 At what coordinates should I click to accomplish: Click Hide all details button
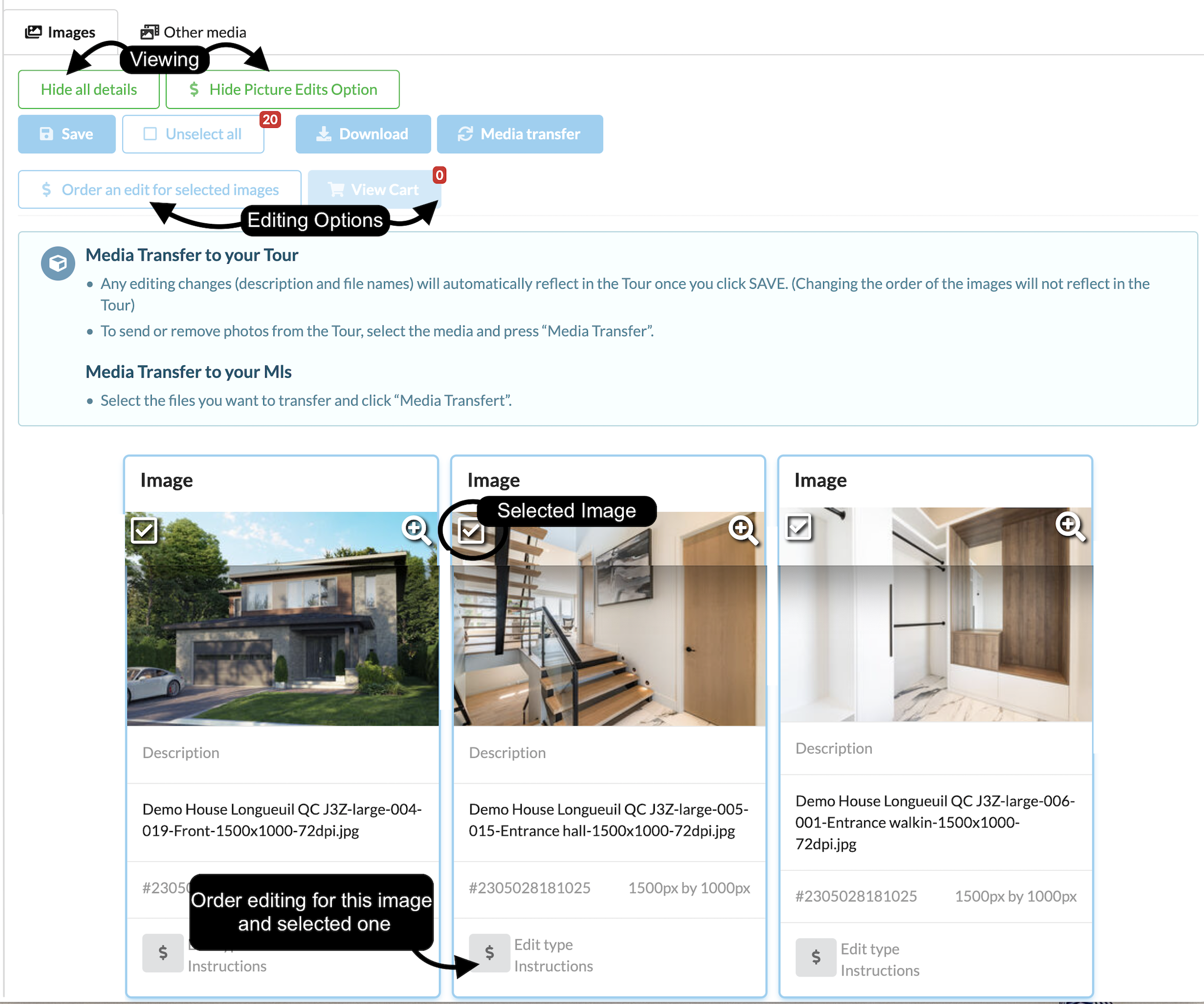tap(88, 90)
